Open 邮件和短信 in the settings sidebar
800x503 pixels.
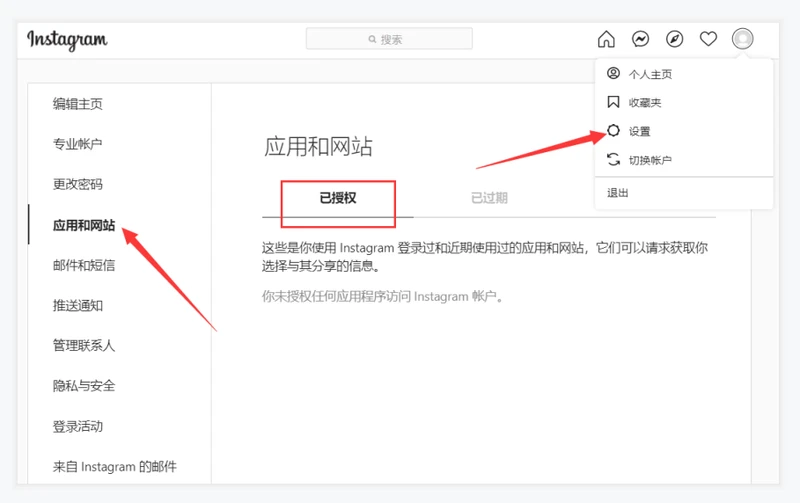coord(84,265)
